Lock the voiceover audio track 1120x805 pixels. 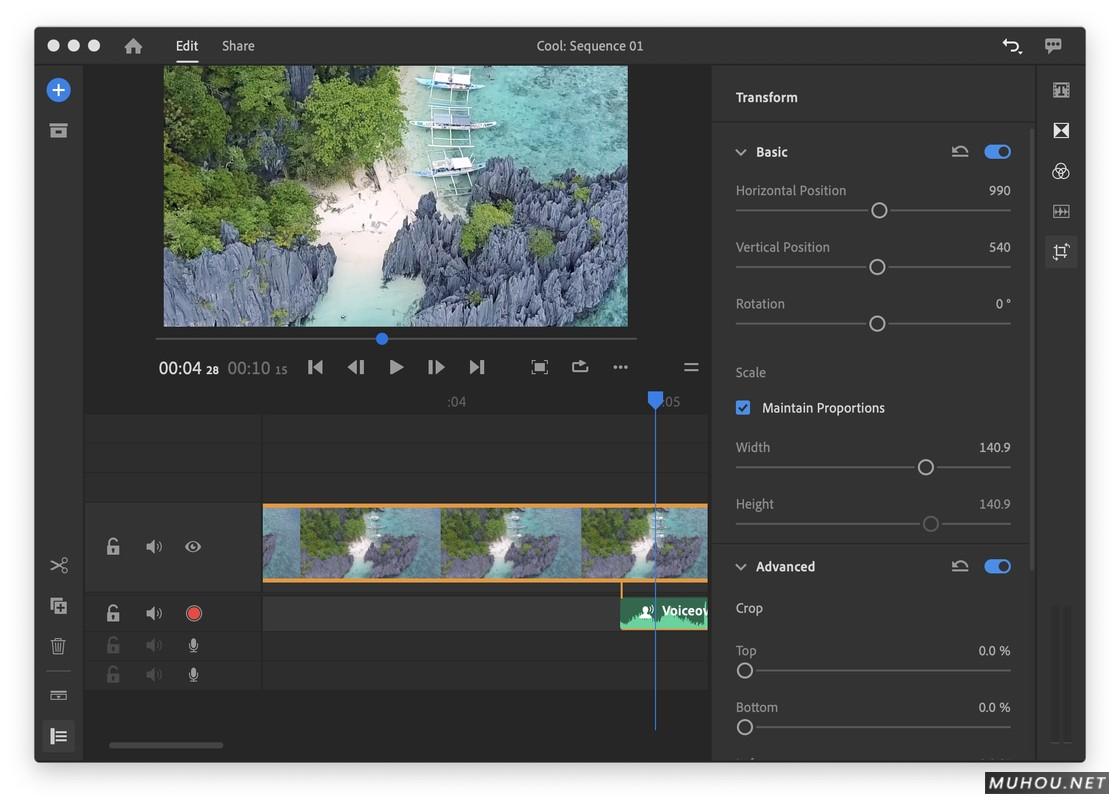[113, 613]
